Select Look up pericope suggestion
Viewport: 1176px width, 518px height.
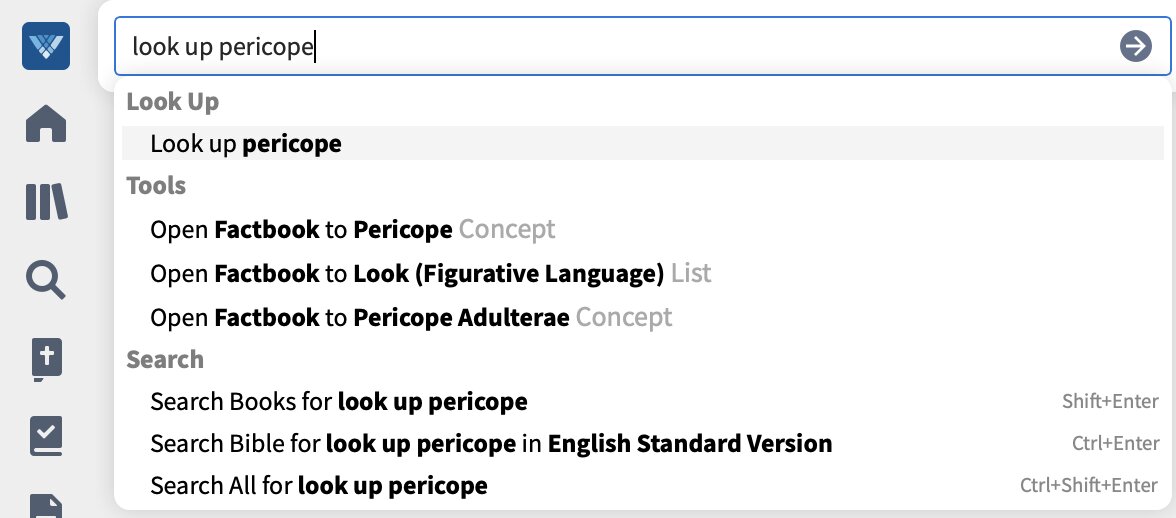click(x=643, y=143)
